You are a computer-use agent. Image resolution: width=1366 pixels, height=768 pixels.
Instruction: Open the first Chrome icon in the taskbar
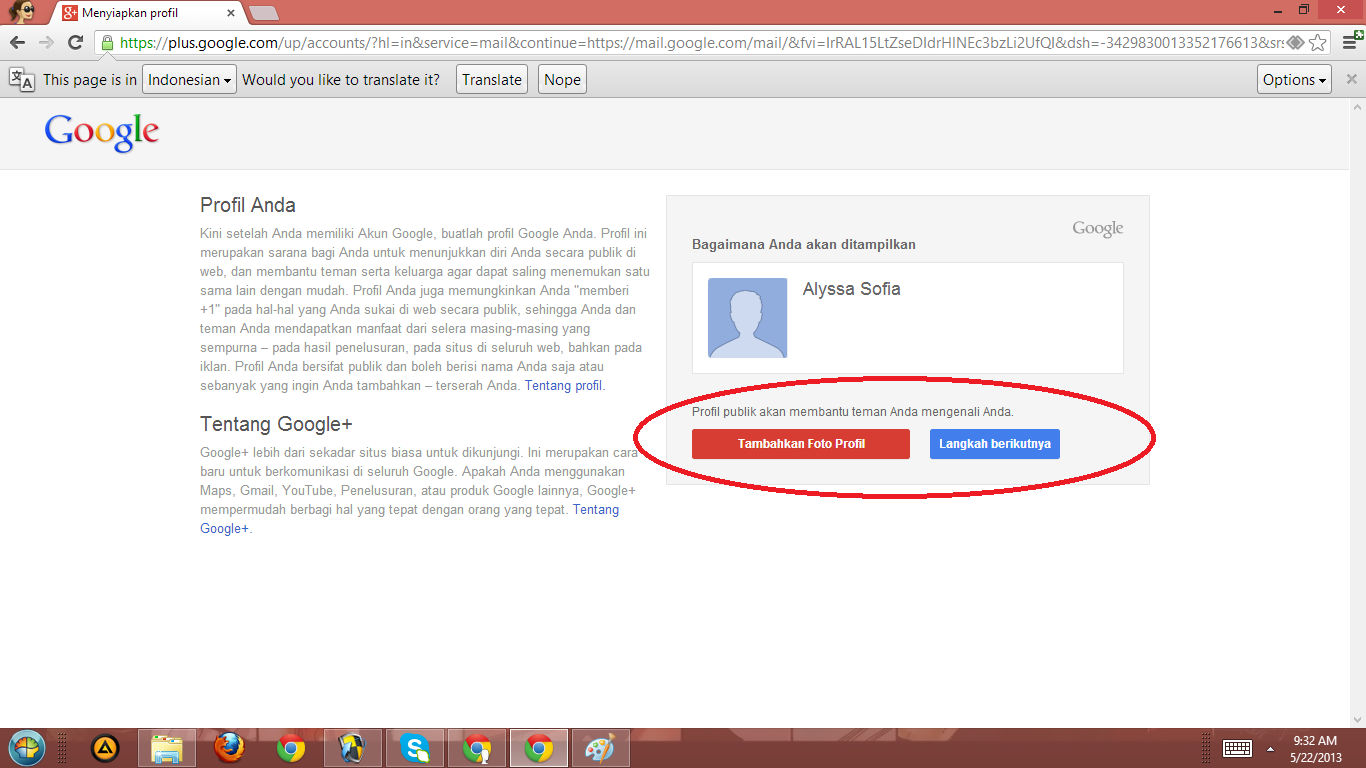click(291, 748)
